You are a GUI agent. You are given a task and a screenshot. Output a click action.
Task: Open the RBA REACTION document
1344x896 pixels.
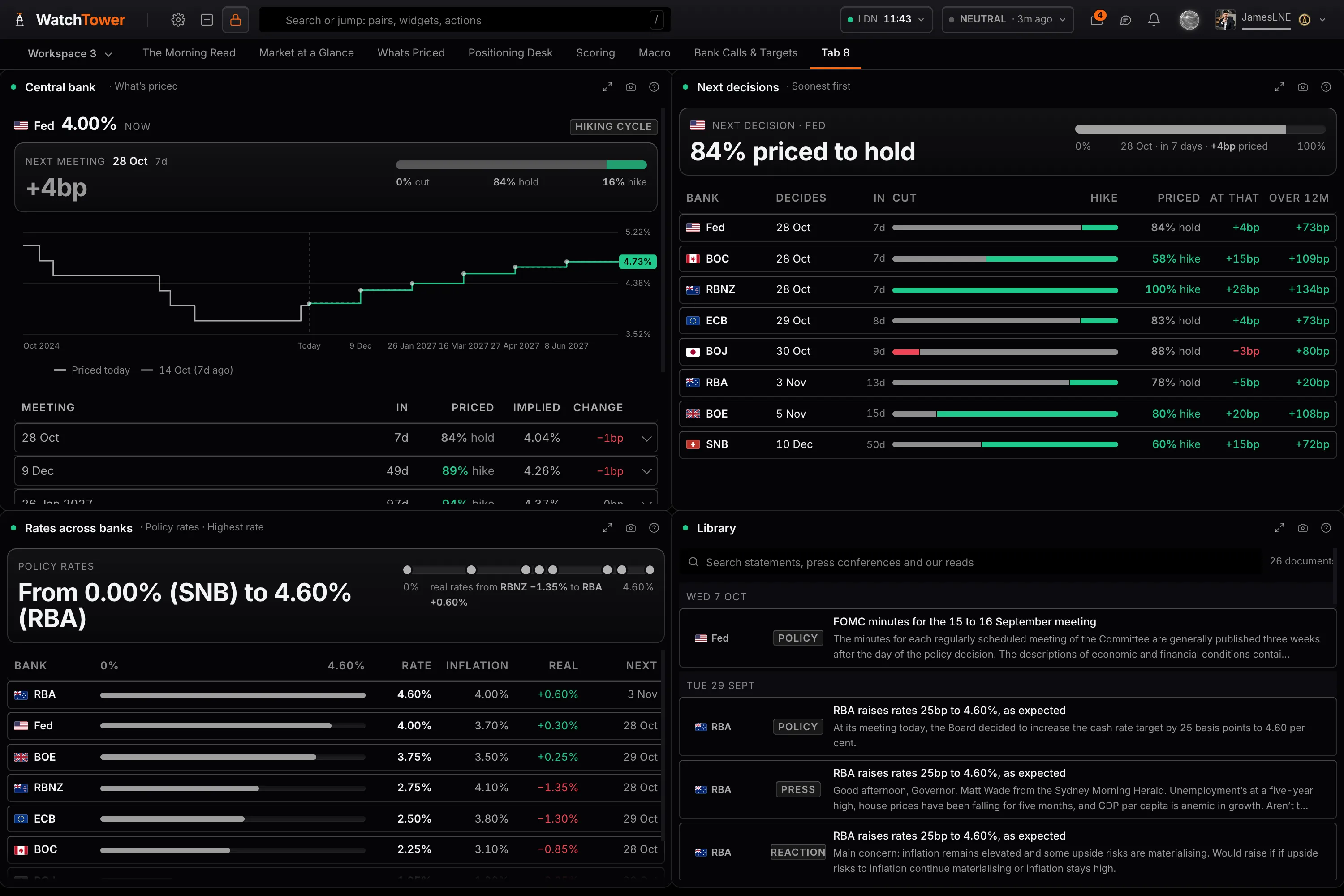tap(1008, 852)
